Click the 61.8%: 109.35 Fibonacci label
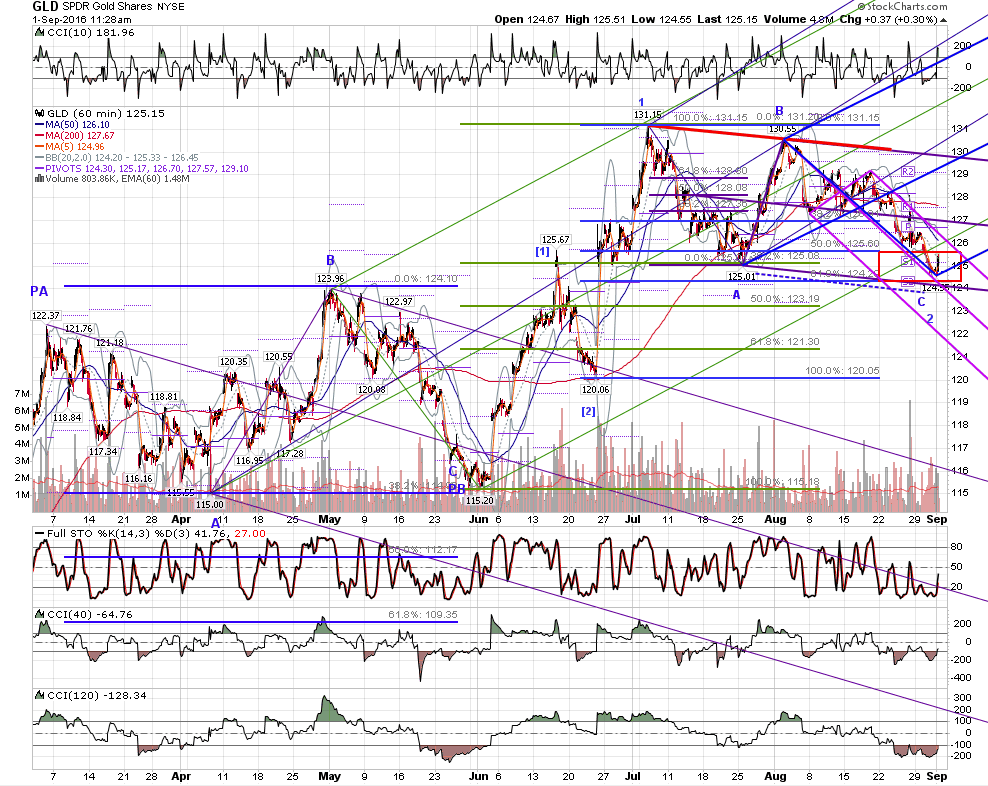 pos(423,615)
